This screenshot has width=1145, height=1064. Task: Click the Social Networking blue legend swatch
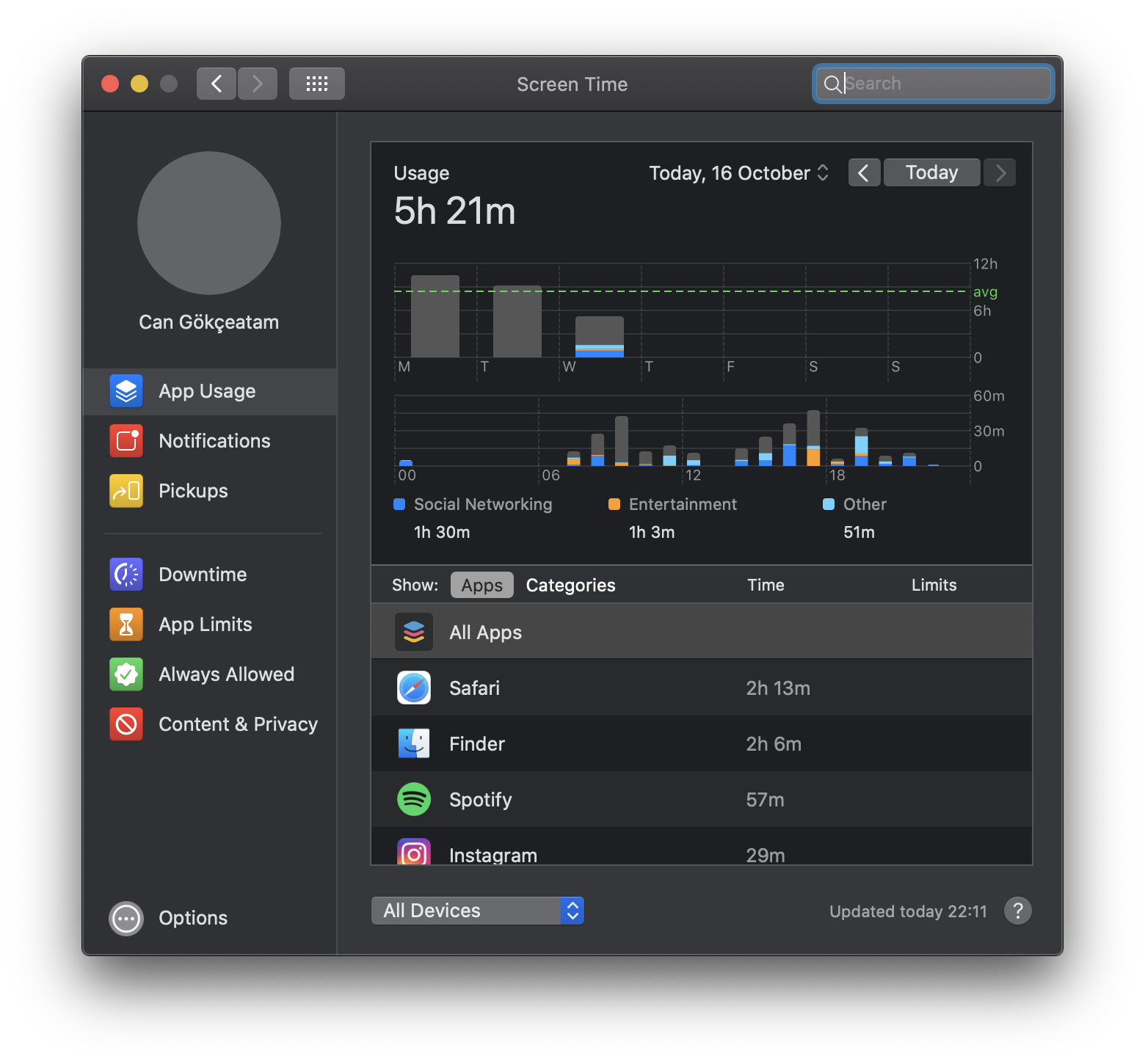point(399,504)
